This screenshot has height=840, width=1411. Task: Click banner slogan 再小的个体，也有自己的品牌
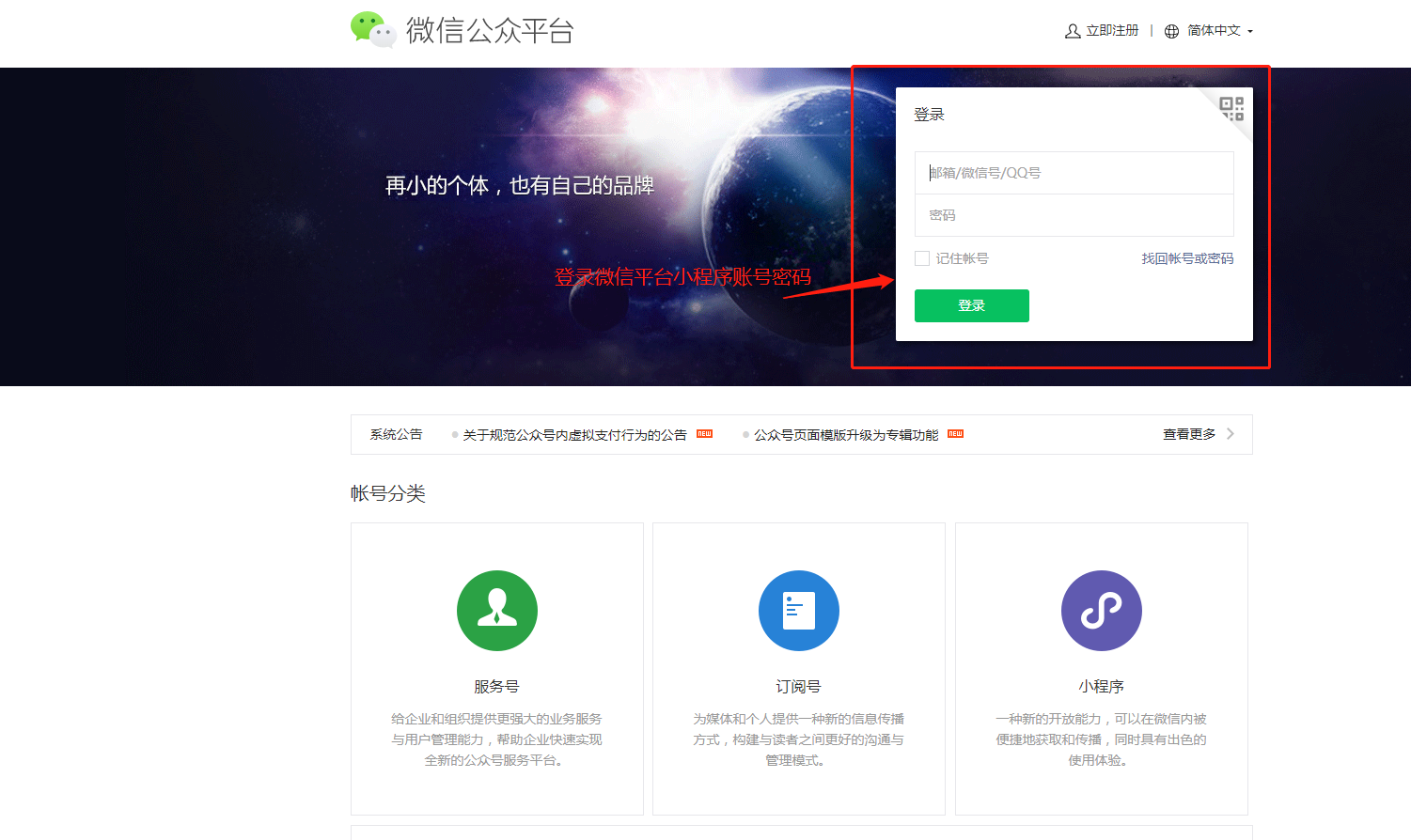tap(520, 185)
